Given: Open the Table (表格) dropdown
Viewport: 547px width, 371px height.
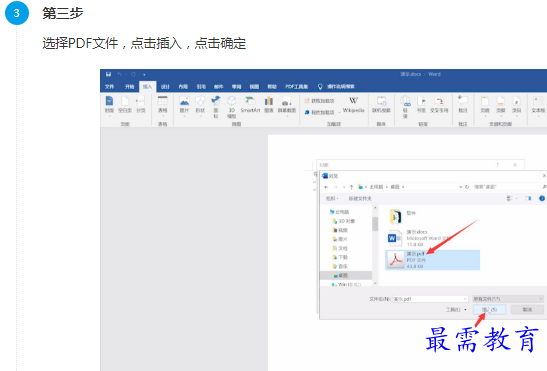Looking at the screenshot, I should [163, 106].
